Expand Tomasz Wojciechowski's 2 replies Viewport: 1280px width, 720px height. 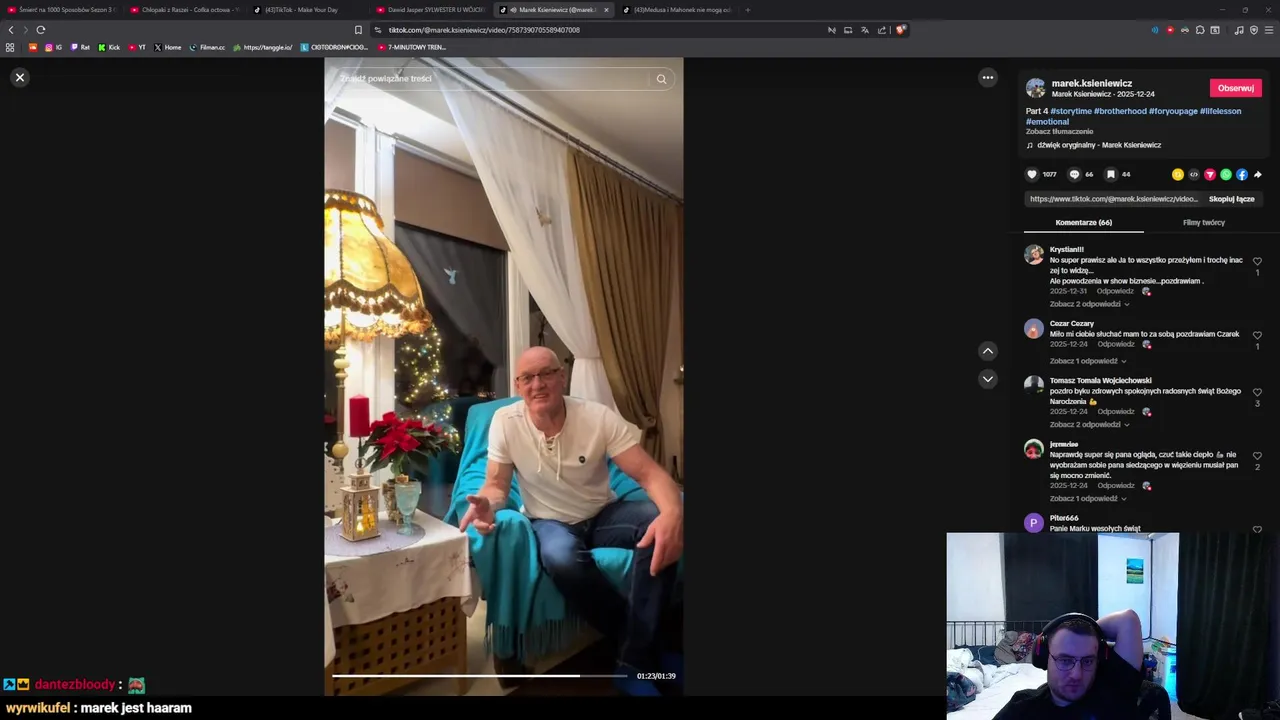point(1089,424)
